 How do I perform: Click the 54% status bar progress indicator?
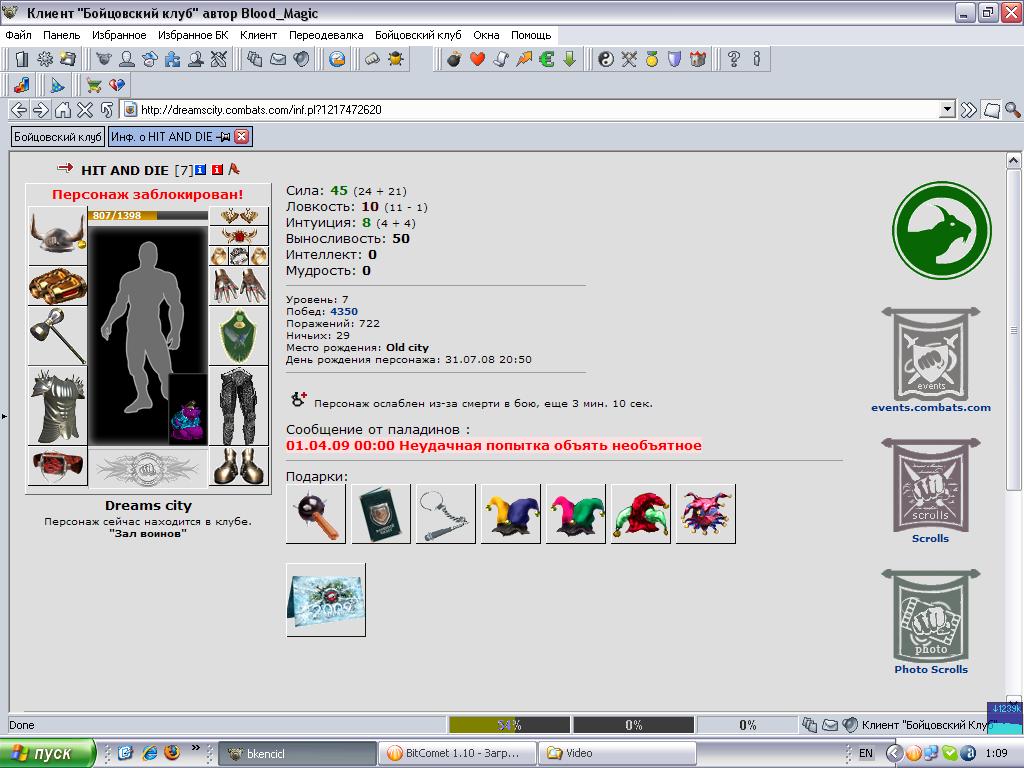[509, 725]
